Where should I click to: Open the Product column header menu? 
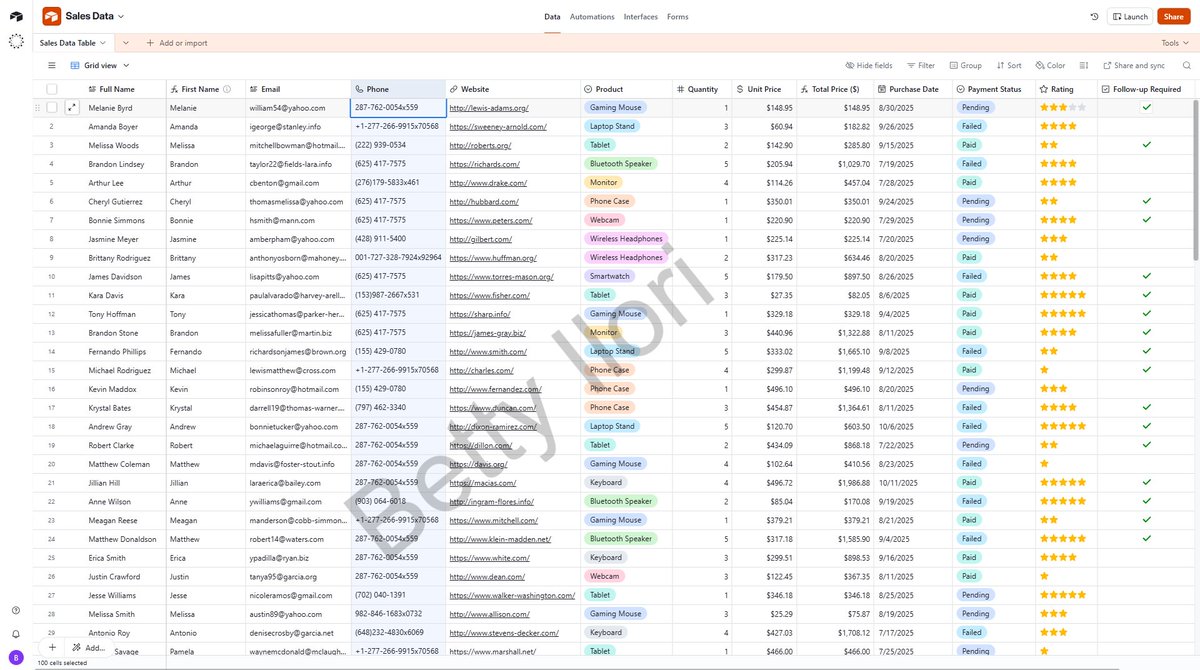[x=625, y=89]
